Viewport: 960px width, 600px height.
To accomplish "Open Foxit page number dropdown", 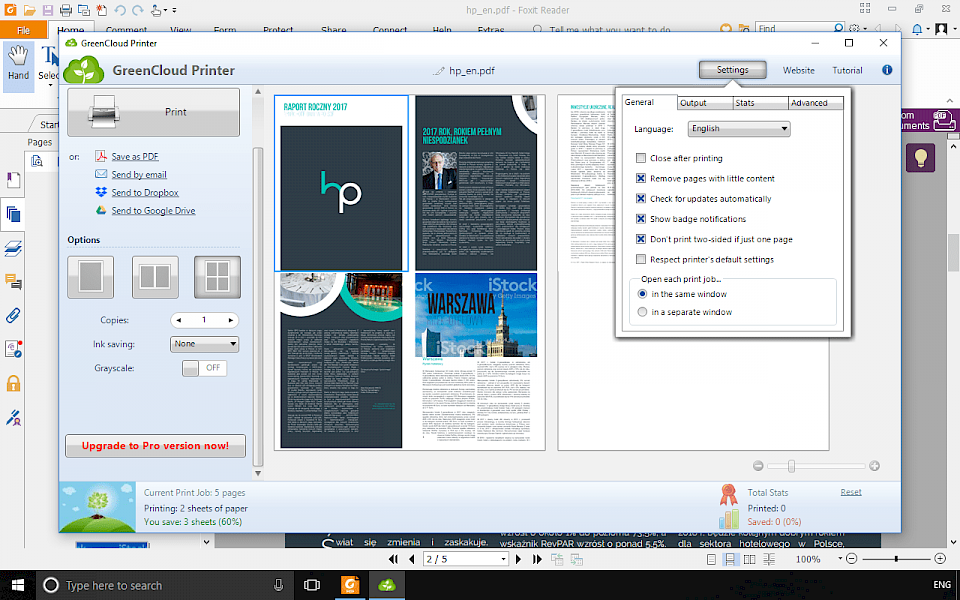I will (x=503, y=559).
